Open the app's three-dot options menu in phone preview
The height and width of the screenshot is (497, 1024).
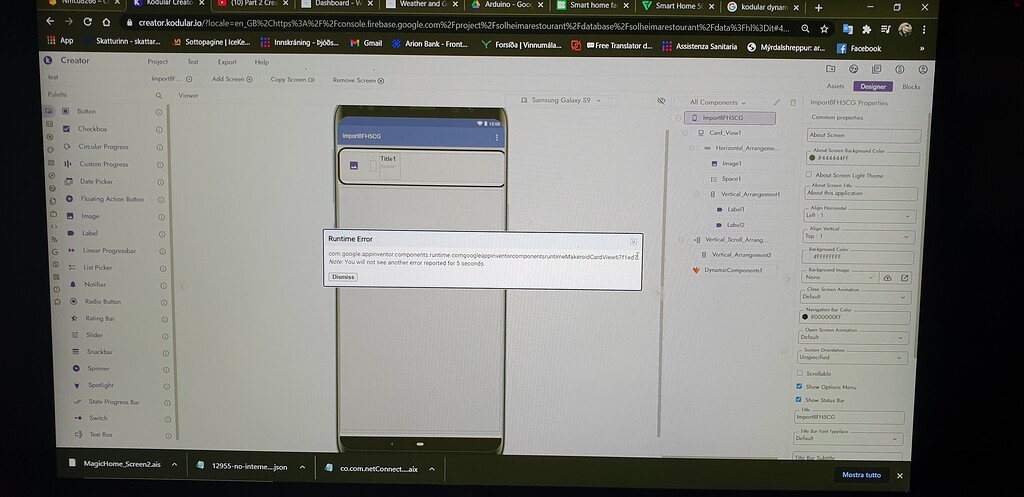coord(497,137)
